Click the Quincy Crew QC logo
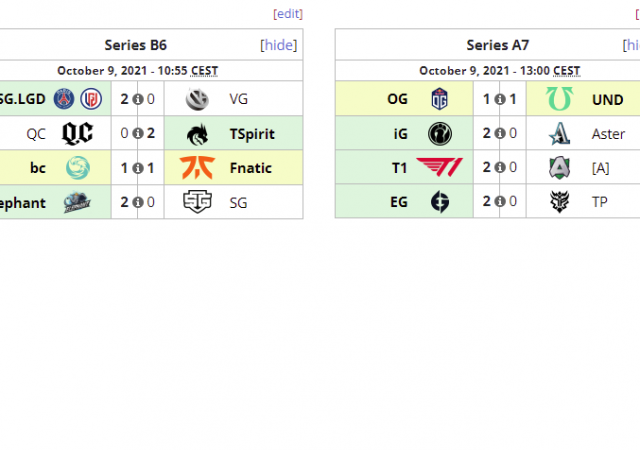The image size is (640, 450). pyautogui.click(x=78, y=133)
